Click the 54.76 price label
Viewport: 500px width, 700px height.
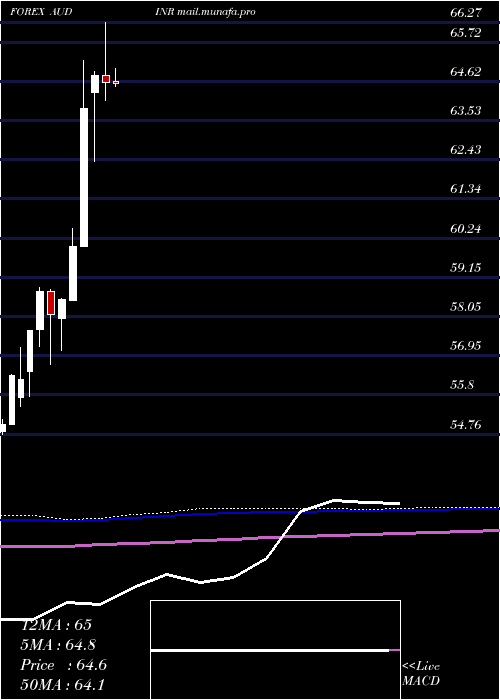466,425
